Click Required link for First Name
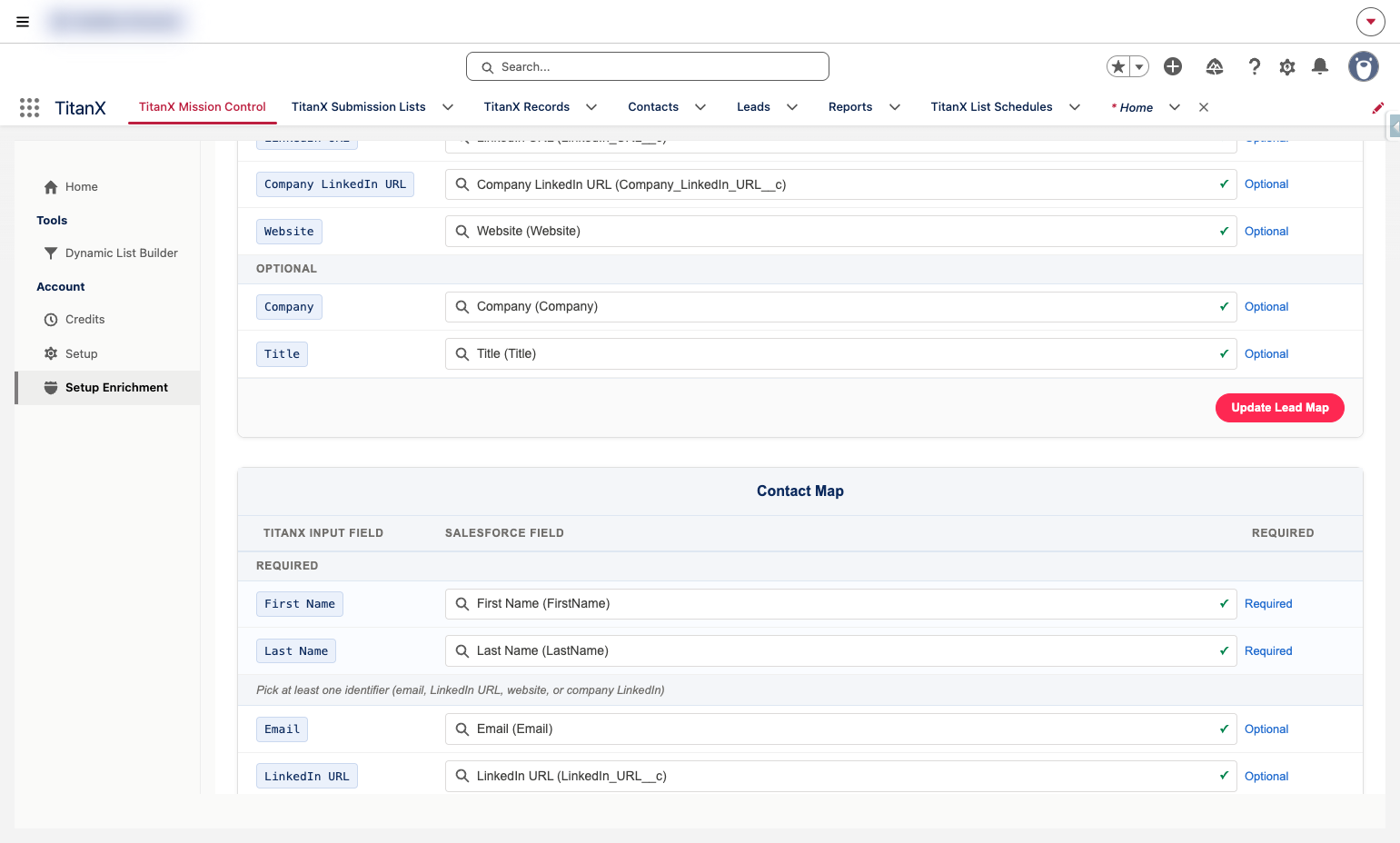This screenshot has height=843, width=1400. tap(1268, 604)
